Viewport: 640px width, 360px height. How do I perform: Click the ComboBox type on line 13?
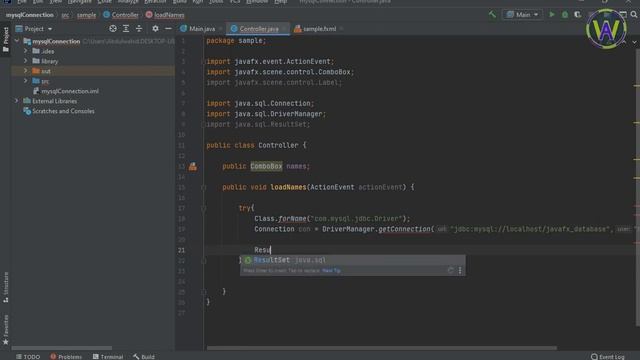point(266,166)
